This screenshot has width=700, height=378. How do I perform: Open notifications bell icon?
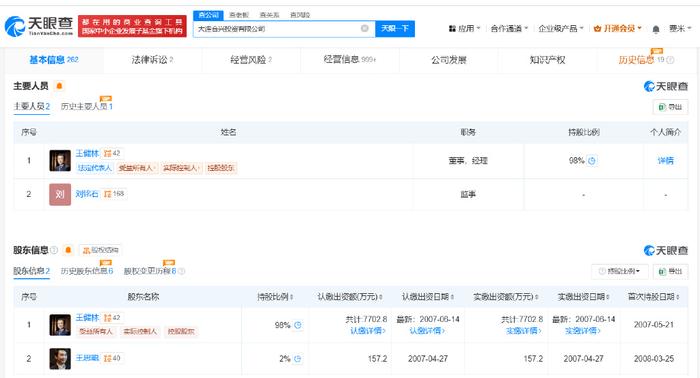click(656, 29)
